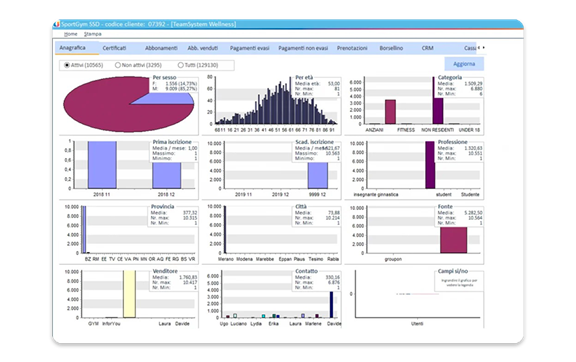Image resolution: width=576 pixels, height=362 pixels.
Task: Click the groupon bar in Fonte chart
Action: coord(453,240)
